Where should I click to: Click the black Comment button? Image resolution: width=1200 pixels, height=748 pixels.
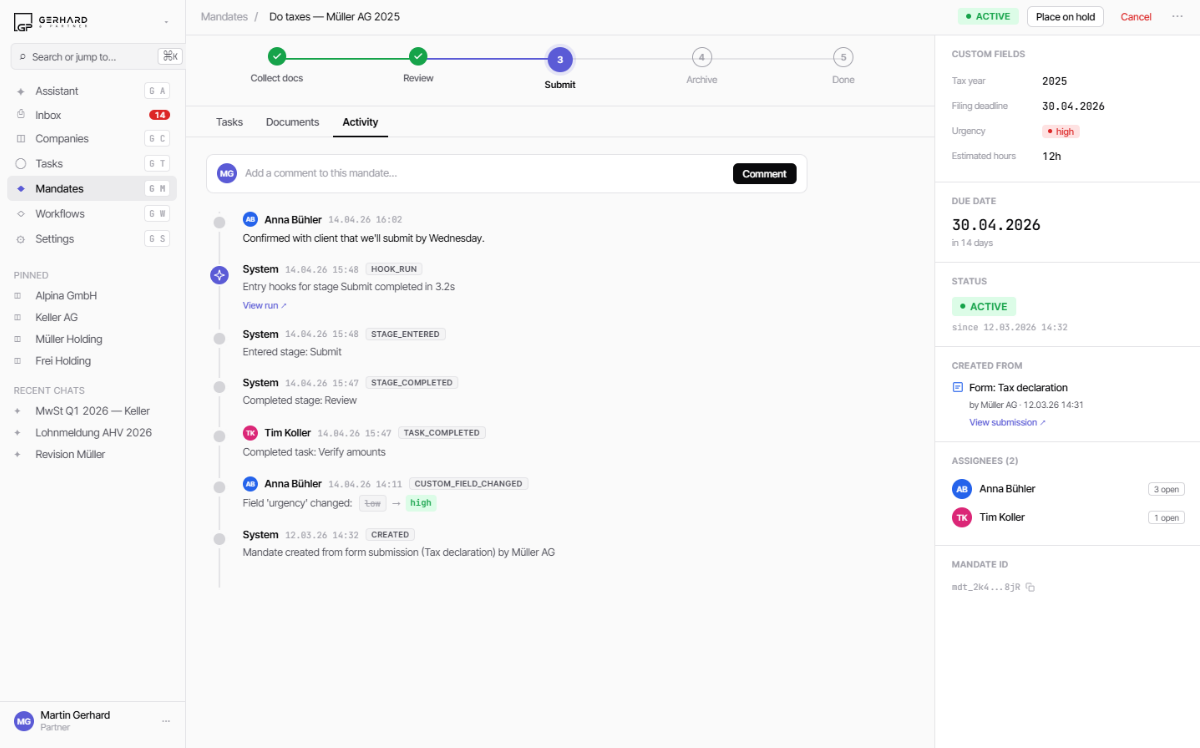coord(765,174)
